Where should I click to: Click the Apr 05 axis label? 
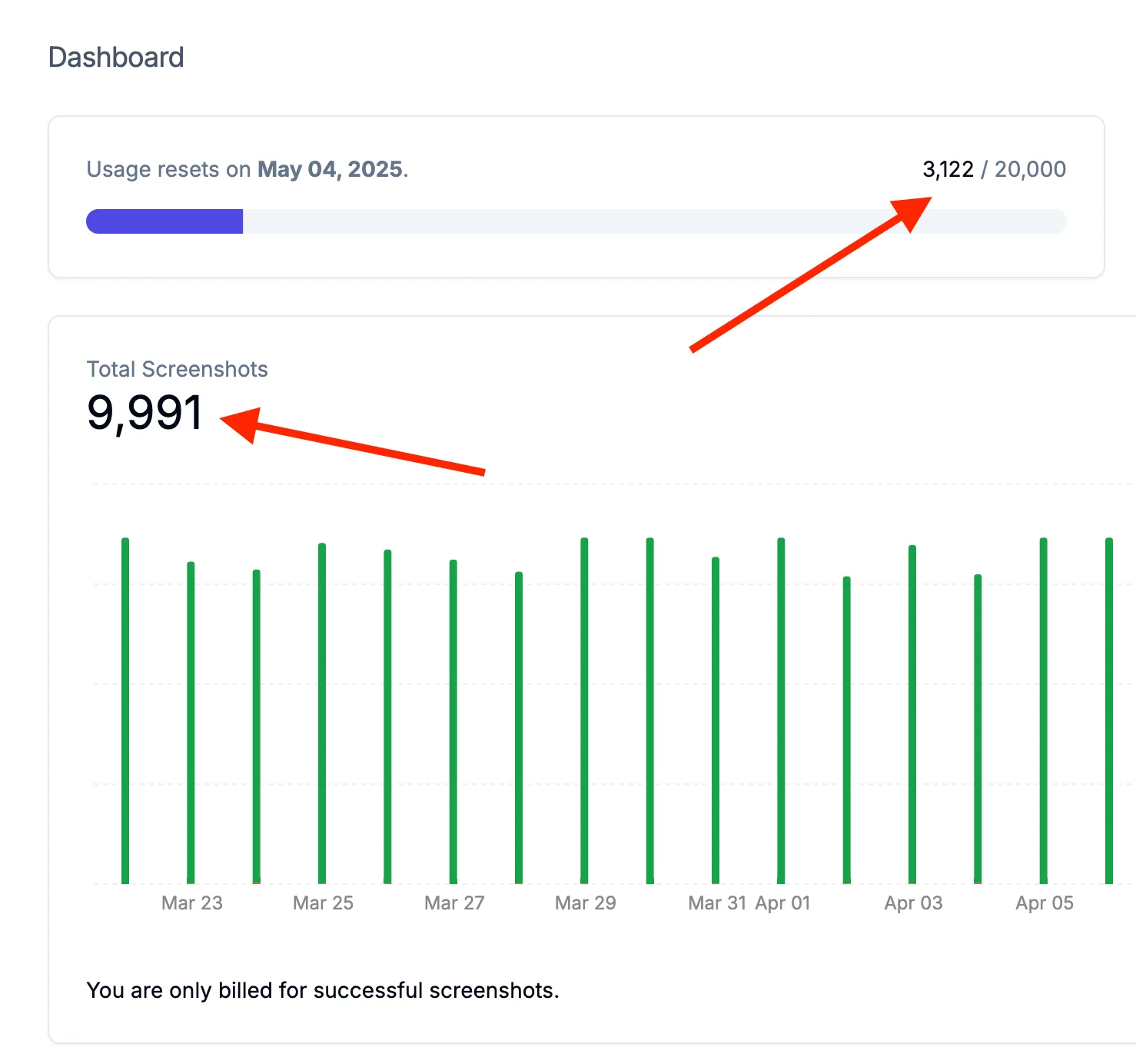(x=1043, y=903)
